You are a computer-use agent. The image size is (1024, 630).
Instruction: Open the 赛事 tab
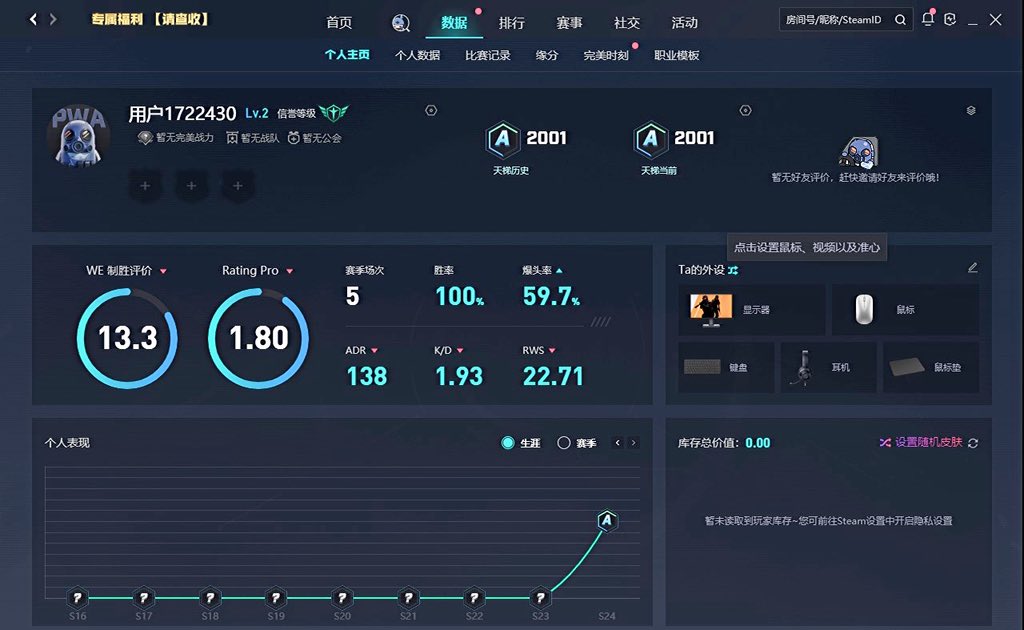[x=569, y=23]
